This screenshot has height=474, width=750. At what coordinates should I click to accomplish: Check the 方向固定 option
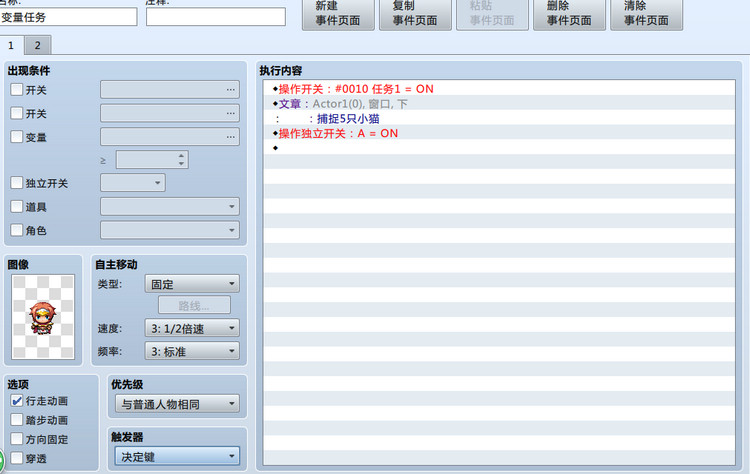17,439
